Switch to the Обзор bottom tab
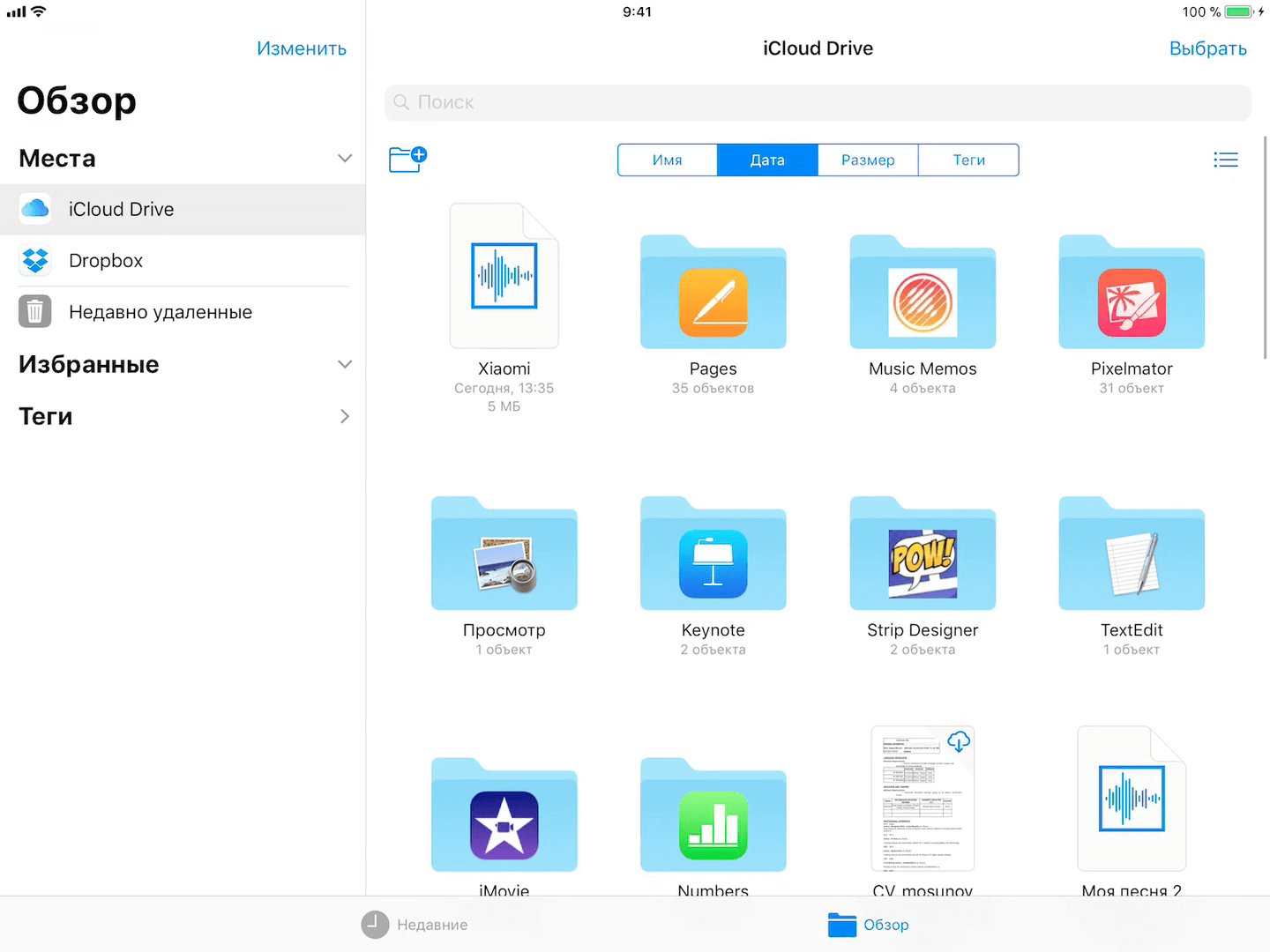 pyautogui.click(x=868, y=925)
